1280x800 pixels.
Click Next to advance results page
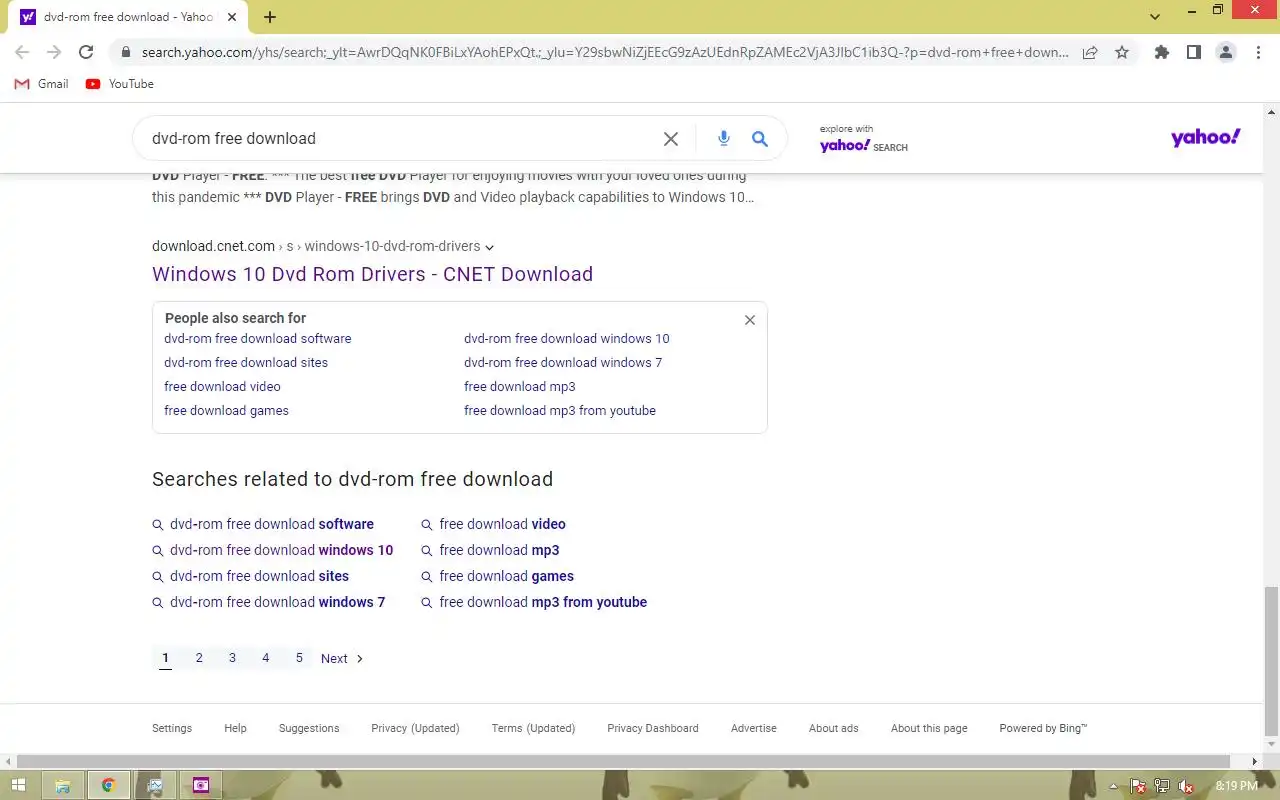coord(342,659)
